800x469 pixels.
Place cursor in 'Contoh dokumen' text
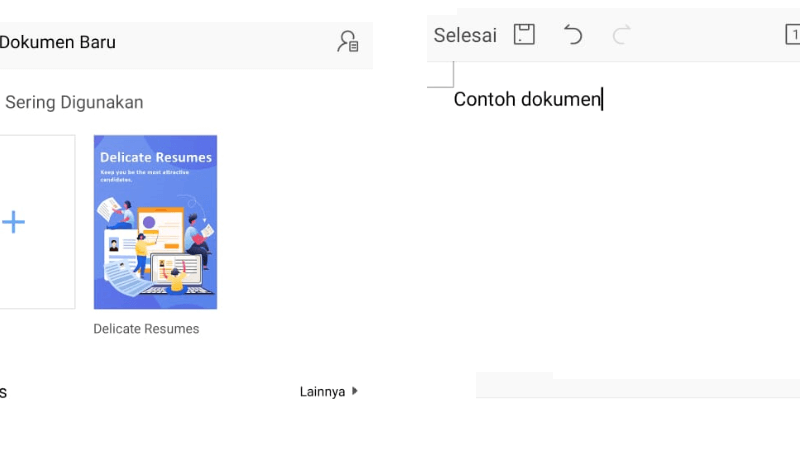(528, 99)
